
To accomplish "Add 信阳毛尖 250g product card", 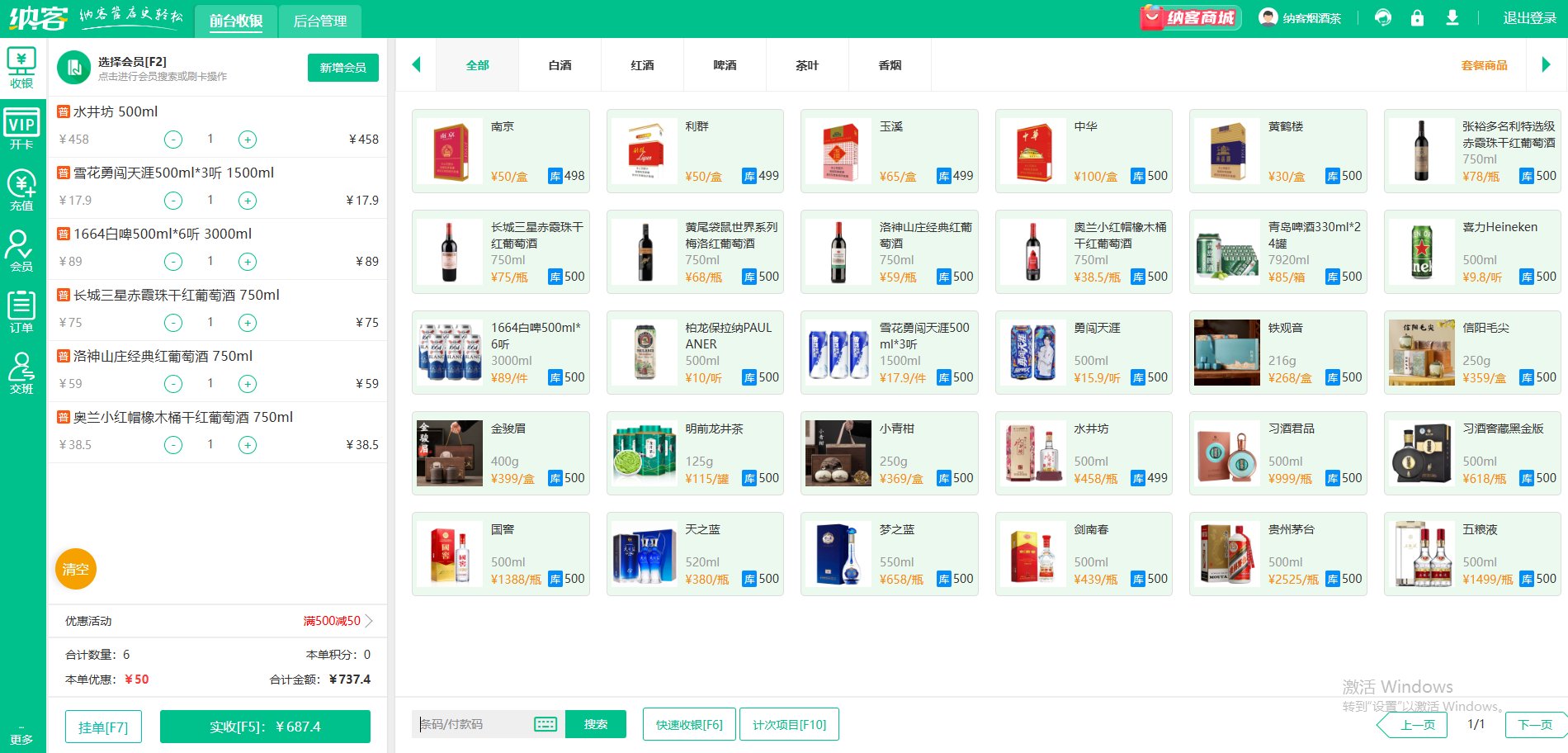I will click(1472, 353).
